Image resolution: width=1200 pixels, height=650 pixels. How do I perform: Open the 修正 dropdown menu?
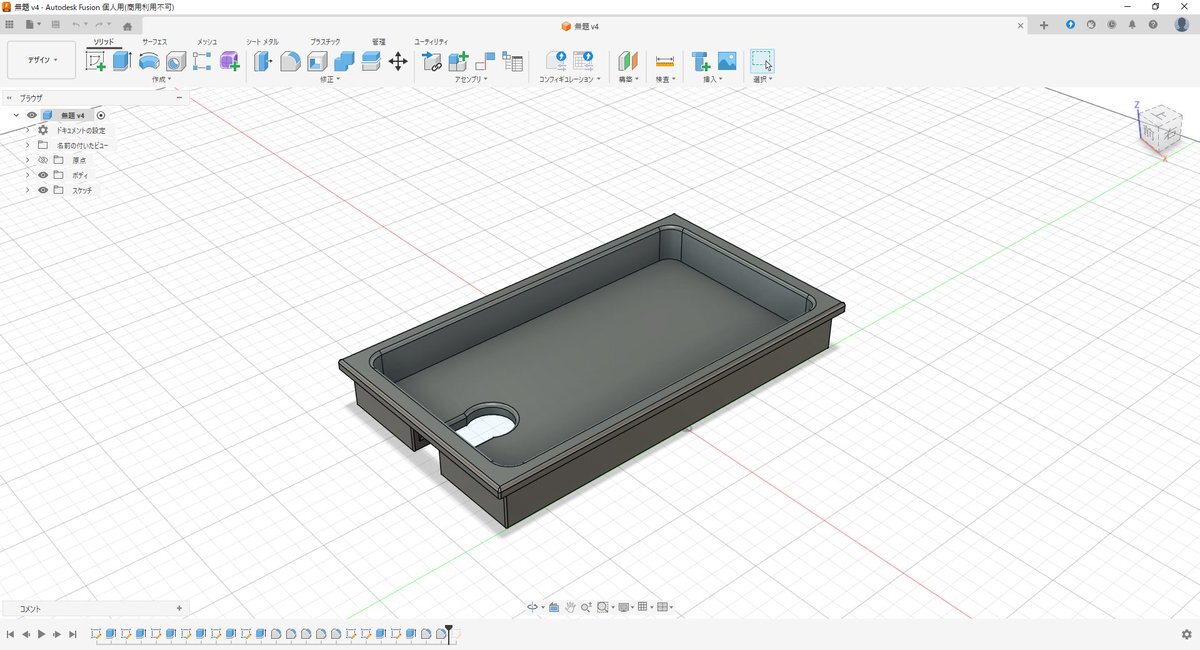tap(330, 79)
